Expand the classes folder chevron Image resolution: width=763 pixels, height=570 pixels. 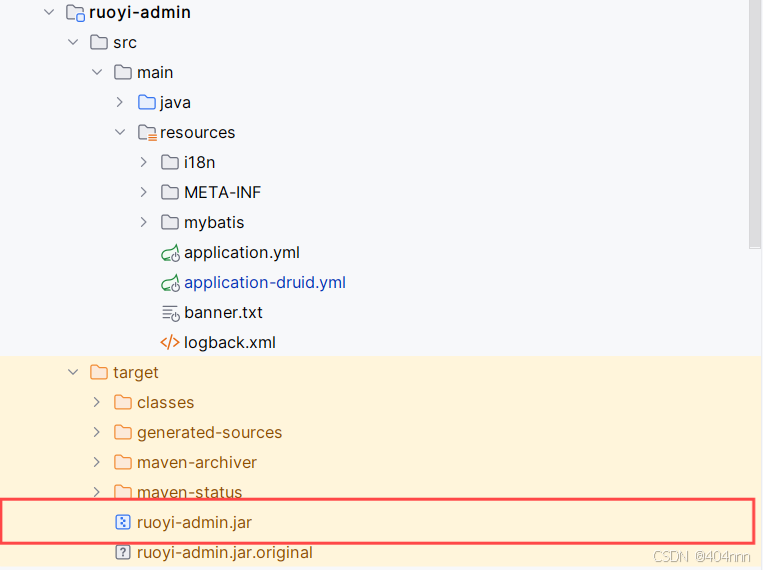coord(97,403)
